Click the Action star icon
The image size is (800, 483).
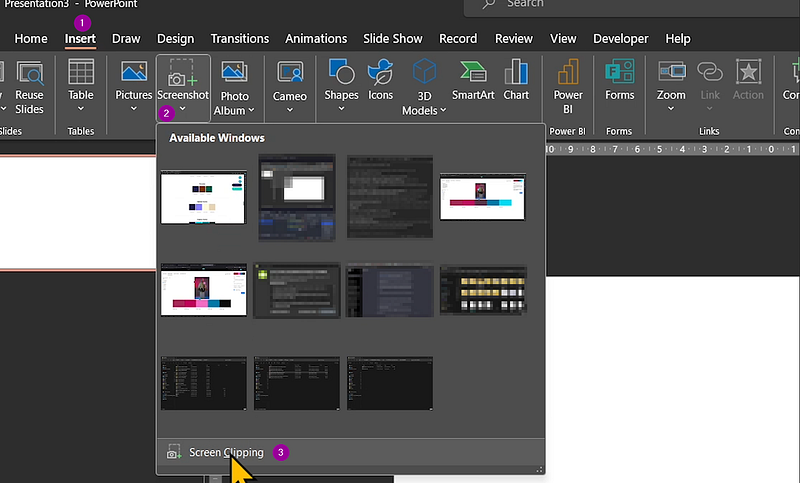point(748,71)
